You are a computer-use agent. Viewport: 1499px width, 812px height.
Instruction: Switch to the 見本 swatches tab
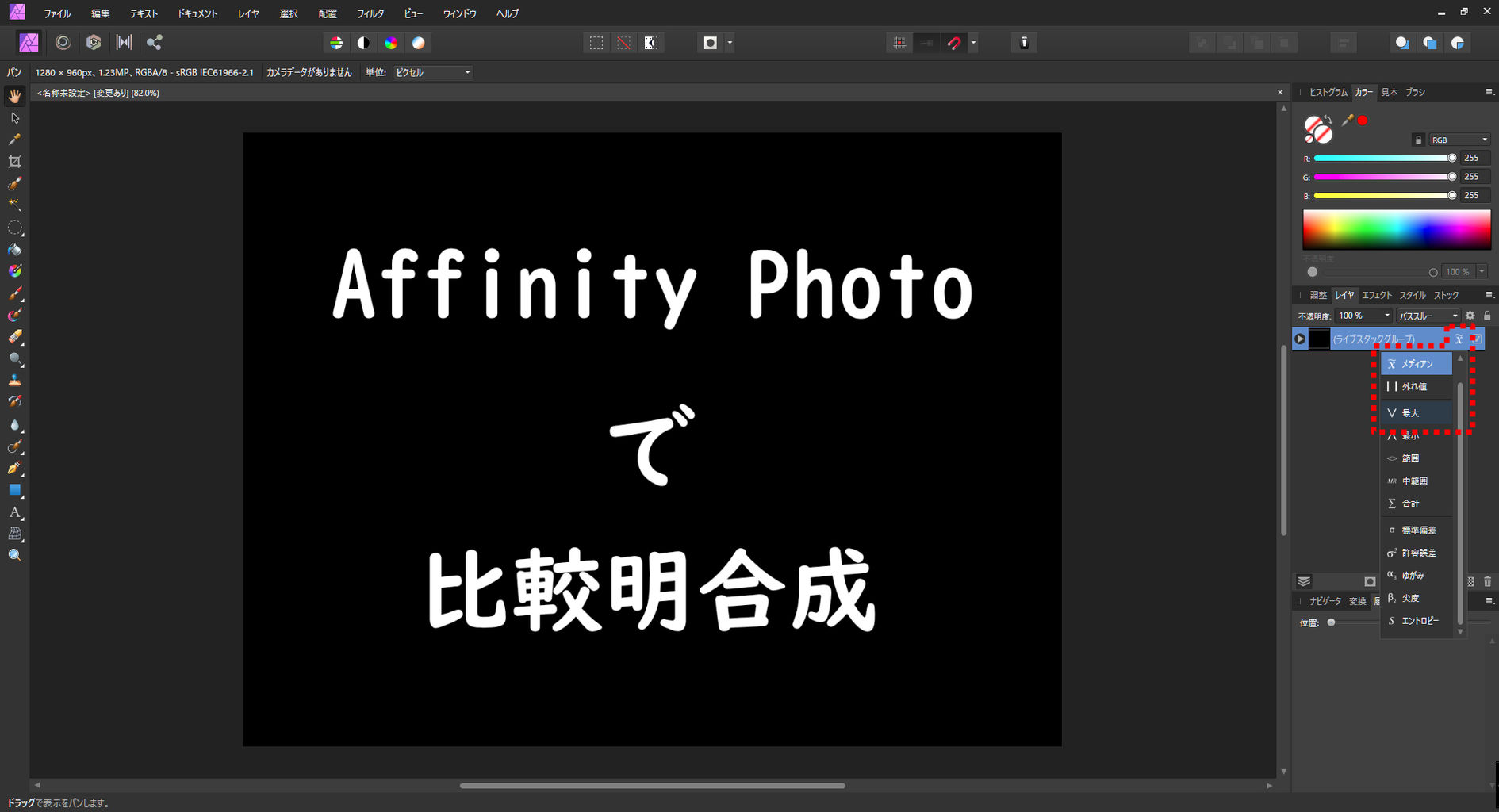pos(1390,92)
